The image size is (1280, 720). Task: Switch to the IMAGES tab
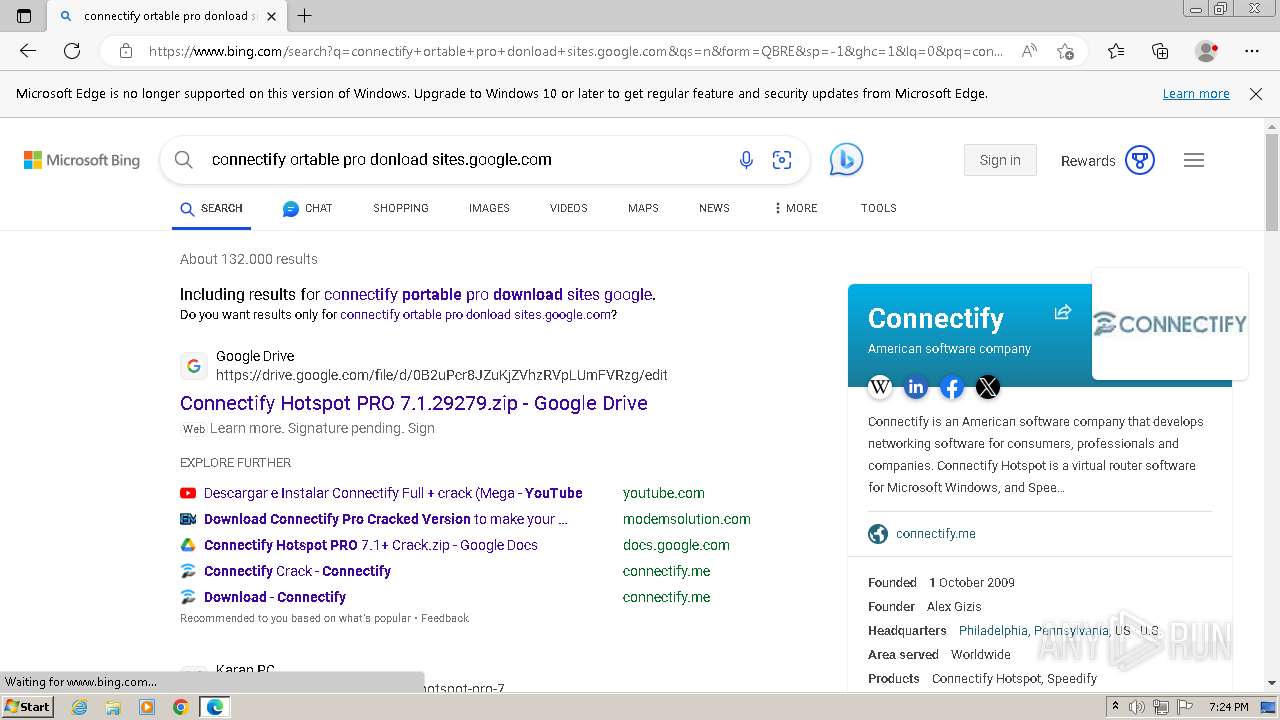coord(489,208)
